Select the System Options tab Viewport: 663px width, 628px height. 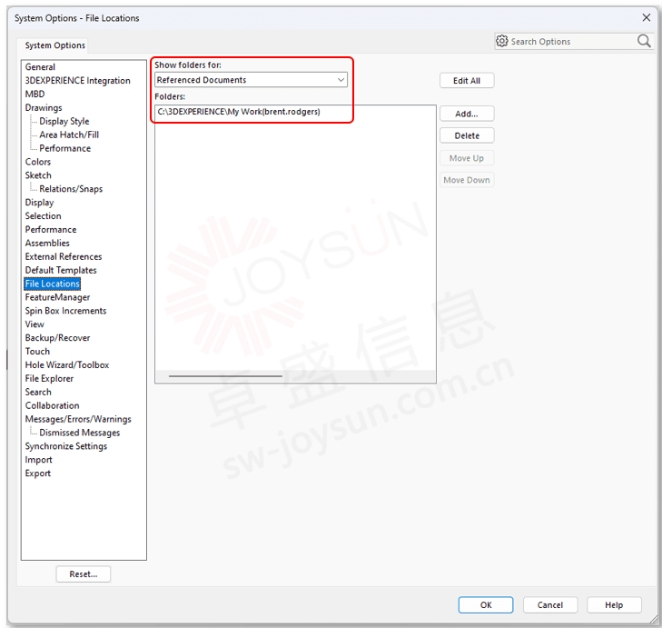(x=55, y=45)
